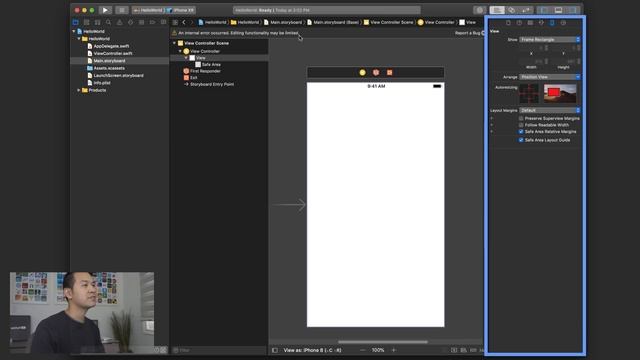Enable Follow Readable Width
640x360 pixels.
pos(521,125)
